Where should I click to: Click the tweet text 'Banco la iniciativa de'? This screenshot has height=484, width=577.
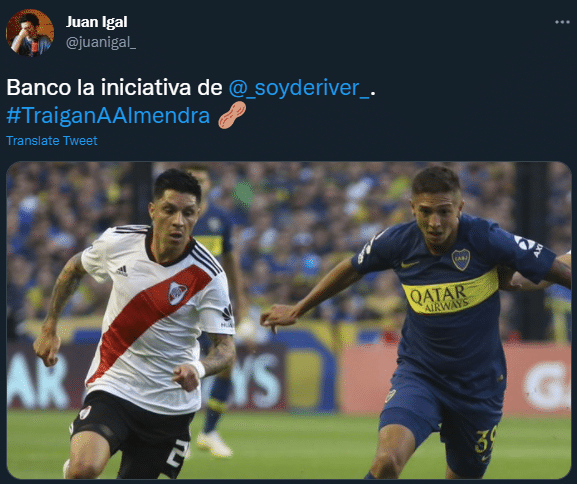click(x=114, y=88)
